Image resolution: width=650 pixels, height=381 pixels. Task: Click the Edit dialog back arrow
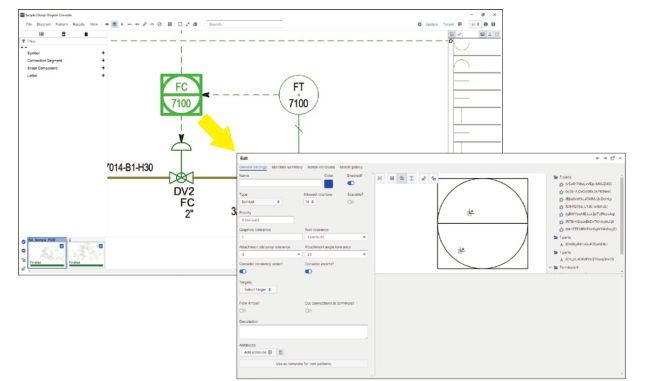[597, 158]
